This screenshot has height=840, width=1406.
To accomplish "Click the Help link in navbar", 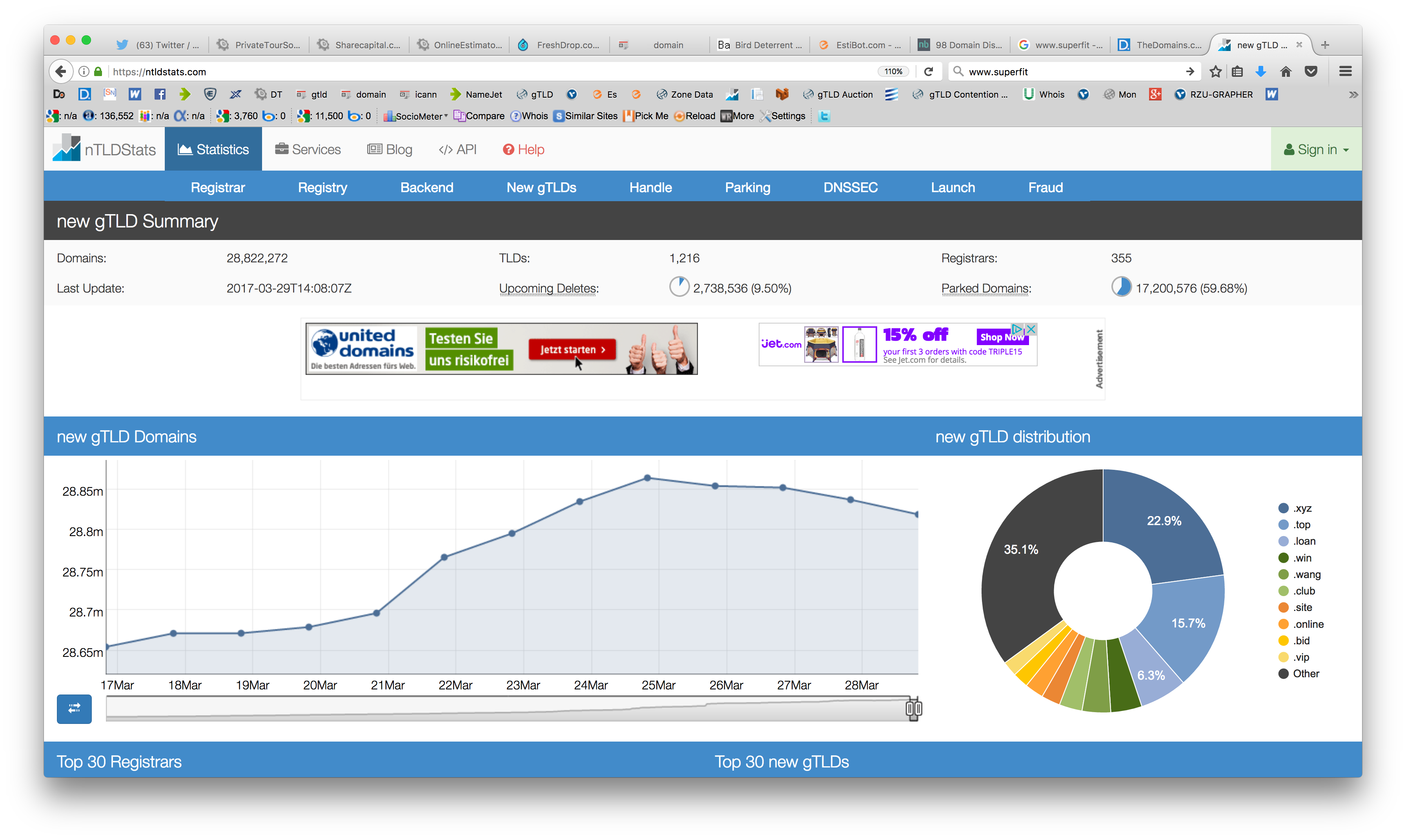I will [x=523, y=149].
